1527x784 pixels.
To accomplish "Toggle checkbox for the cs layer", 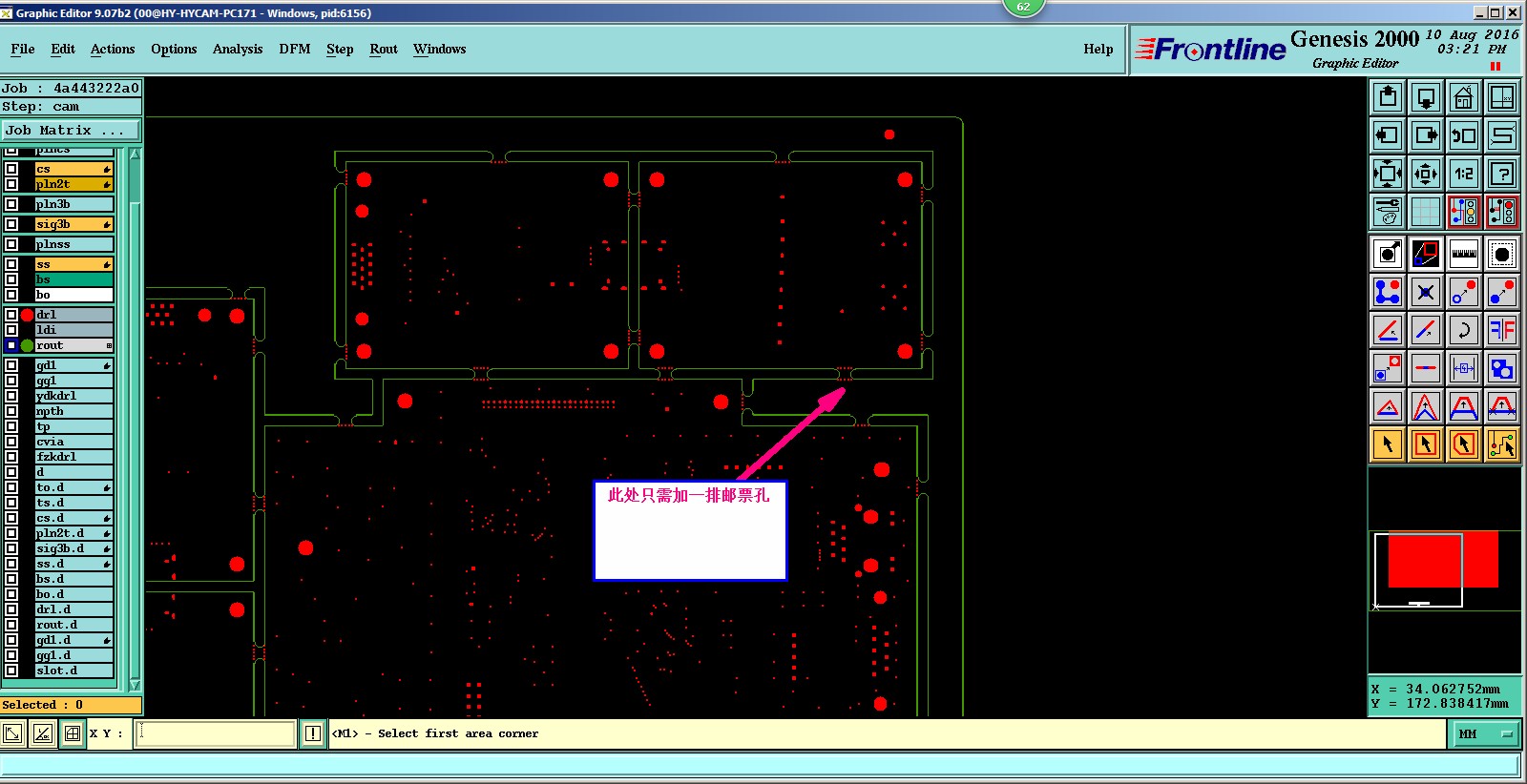I will (x=11, y=169).
